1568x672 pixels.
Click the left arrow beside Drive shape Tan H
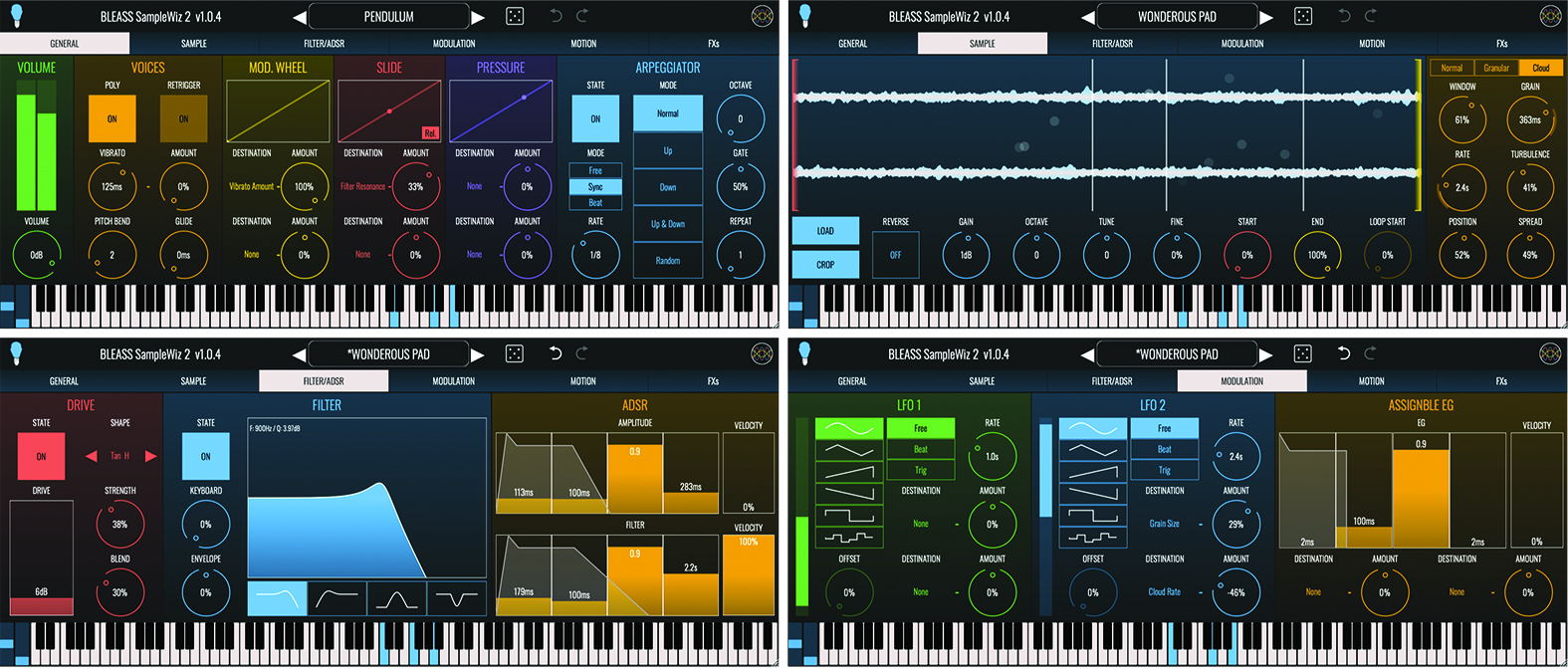(x=91, y=456)
